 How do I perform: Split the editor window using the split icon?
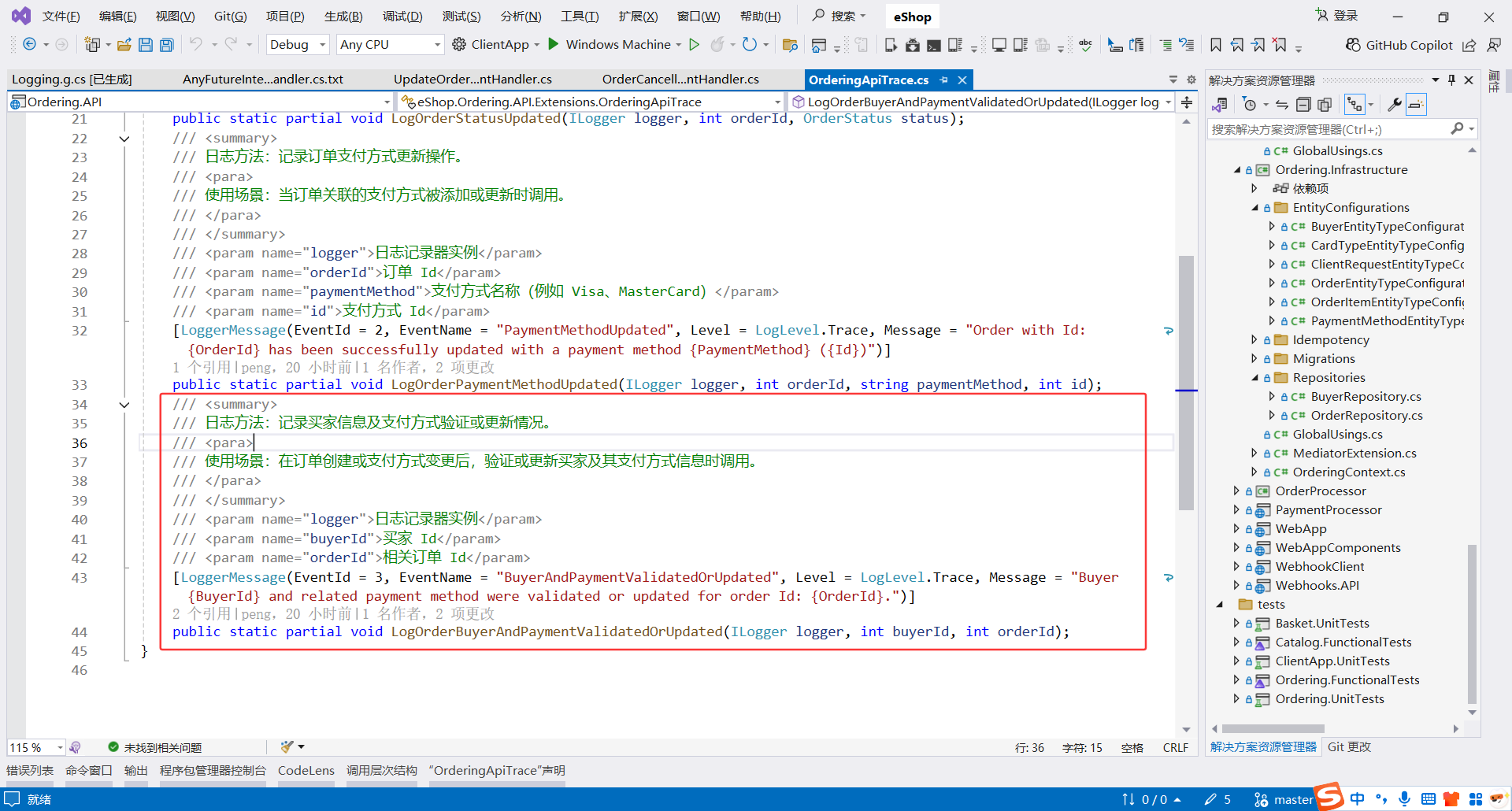pos(1187,102)
